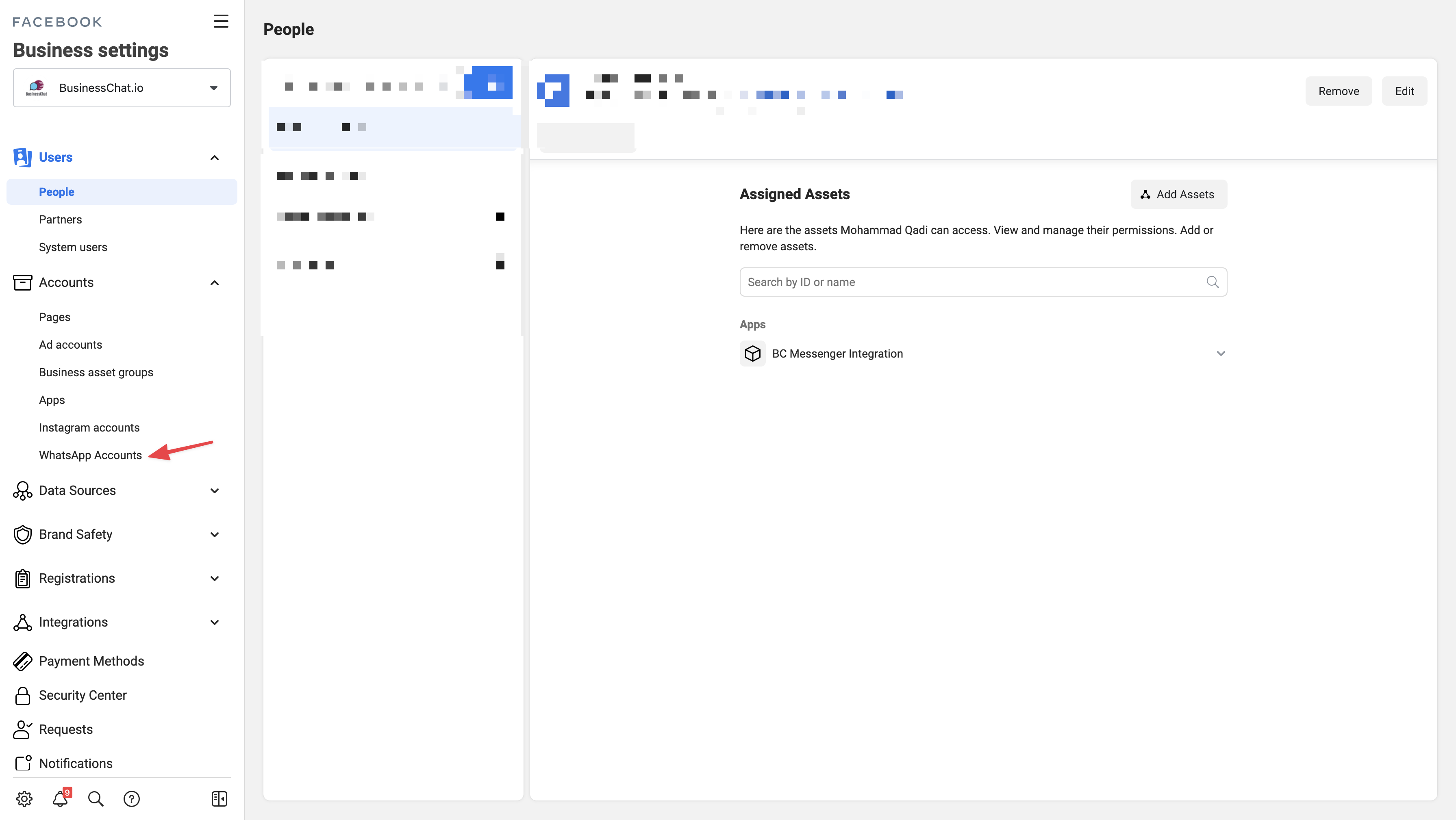Image resolution: width=1456 pixels, height=820 pixels.
Task: Open Partners under Users
Action: [x=61, y=220]
